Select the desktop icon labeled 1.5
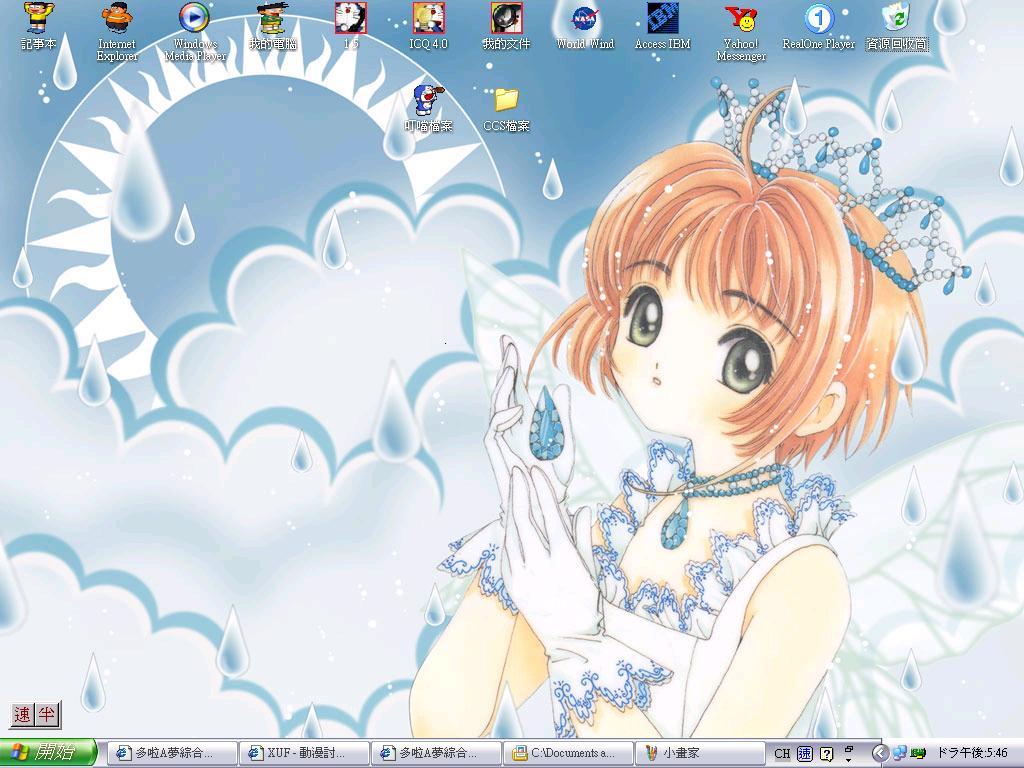 [x=351, y=26]
